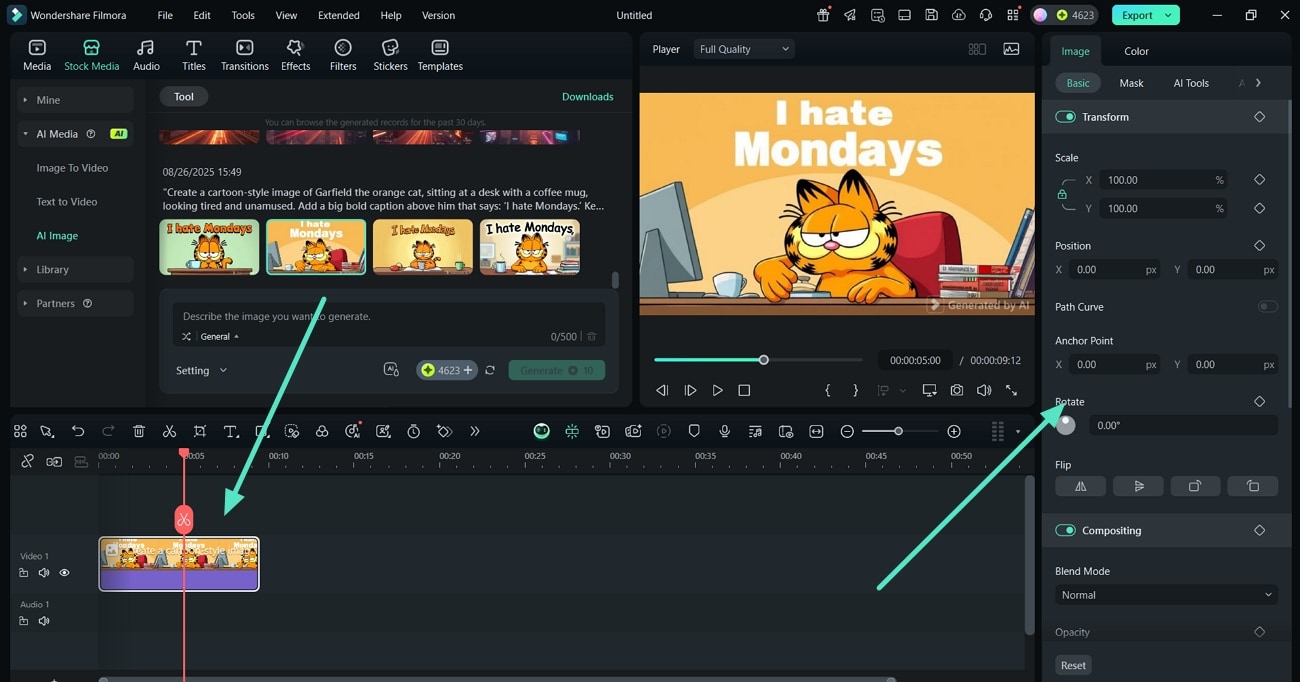Toggle the scale aspect ratio lock
This screenshot has height=682, width=1300.
click(1062, 194)
